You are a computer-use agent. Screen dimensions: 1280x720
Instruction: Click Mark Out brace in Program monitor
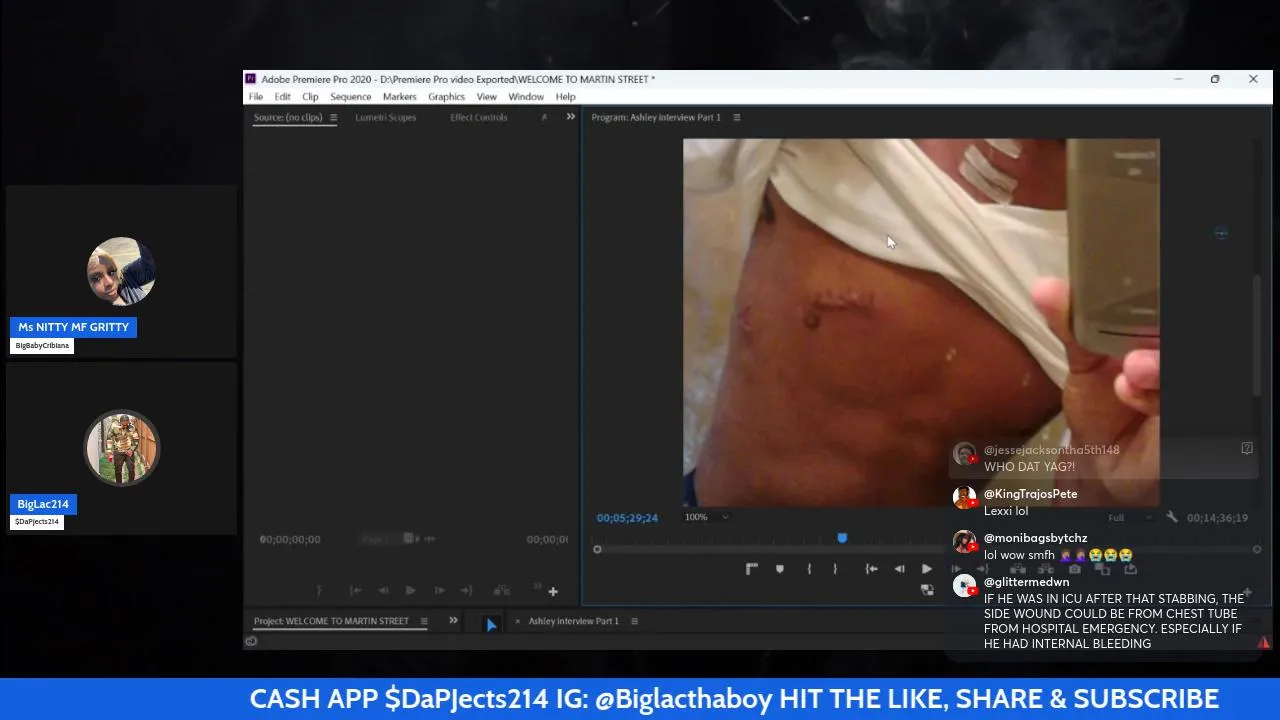click(x=835, y=569)
